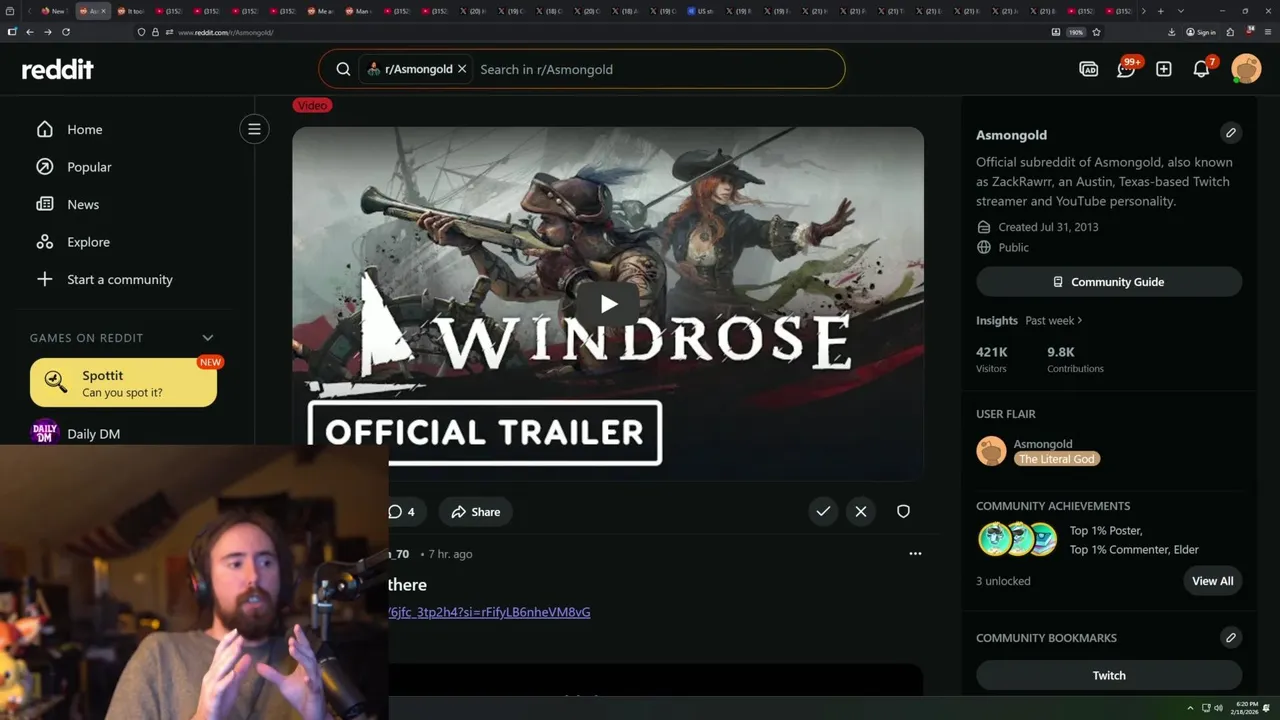This screenshot has width=1280, height=720.
Task: Click The Literal God user flair
Action: [1057, 459]
